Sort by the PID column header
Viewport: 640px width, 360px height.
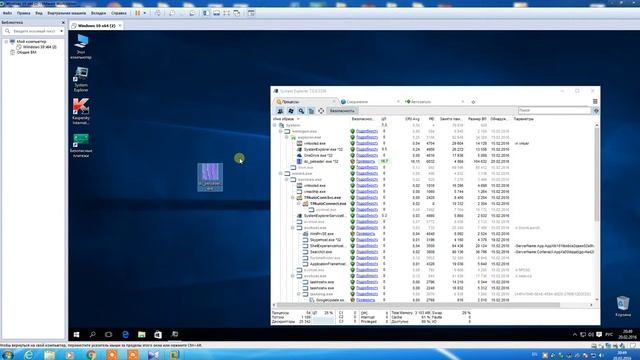pyautogui.click(x=431, y=119)
